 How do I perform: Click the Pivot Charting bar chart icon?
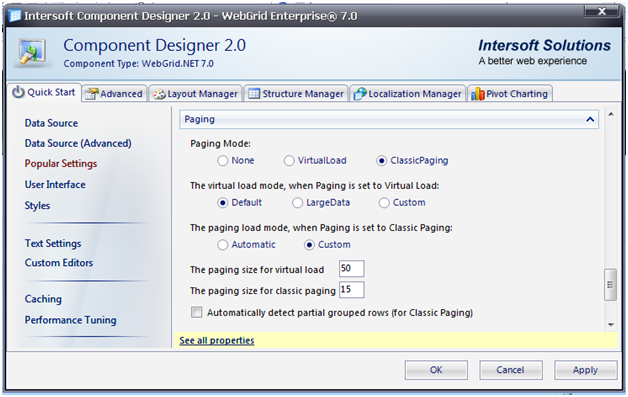tap(477, 94)
